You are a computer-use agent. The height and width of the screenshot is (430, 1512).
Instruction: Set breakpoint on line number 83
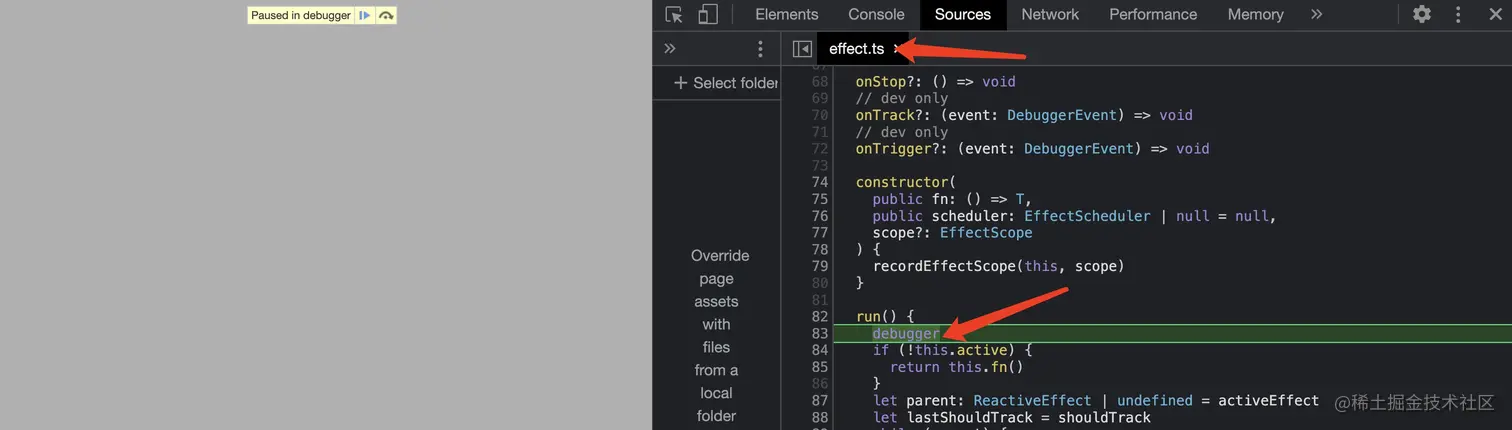(x=820, y=333)
